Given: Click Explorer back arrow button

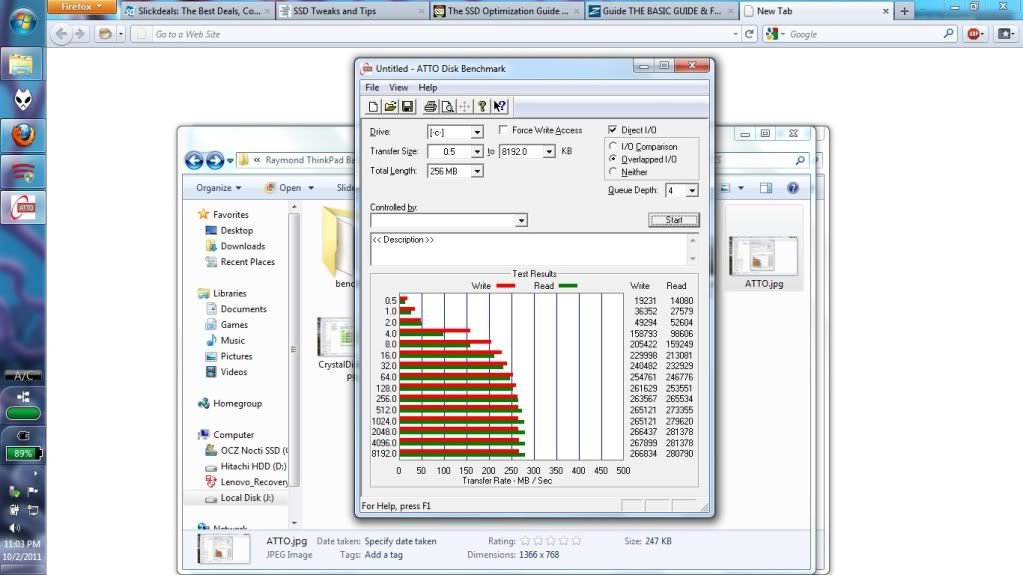Looking at the screenshot, I should coord(194,160).
